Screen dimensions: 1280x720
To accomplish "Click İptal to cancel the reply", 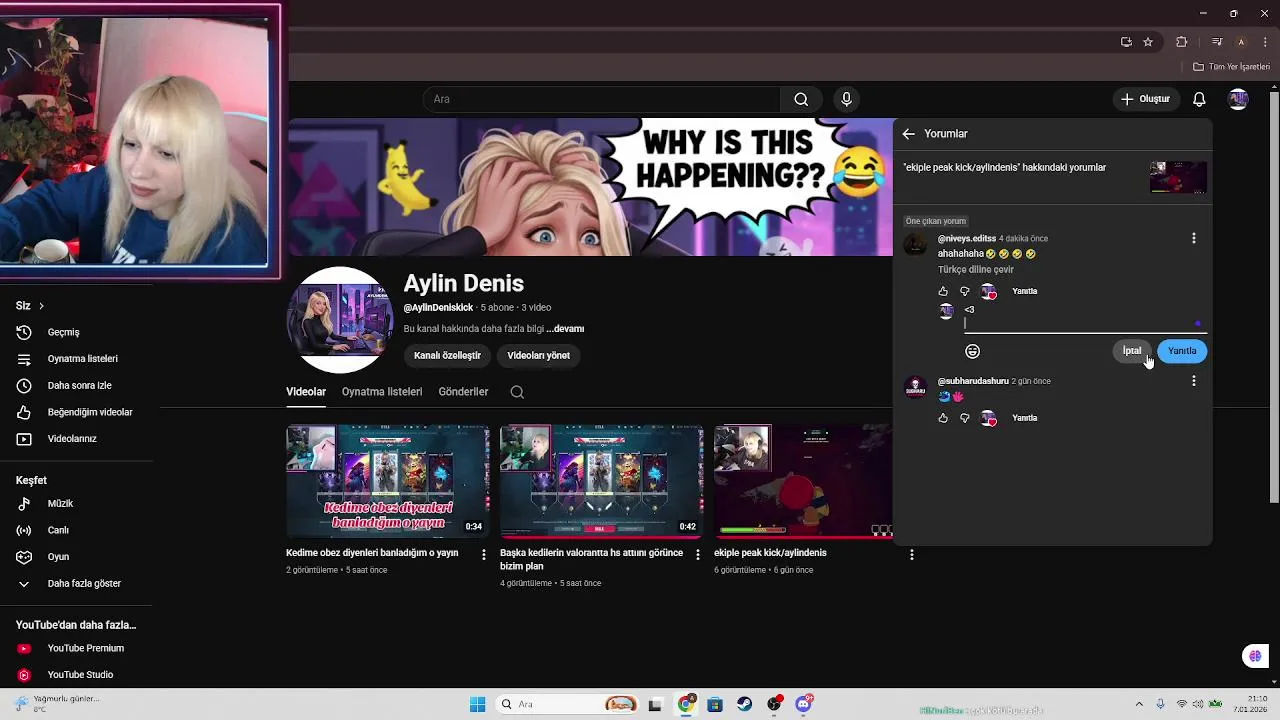I will click(x=1131, y=351).
